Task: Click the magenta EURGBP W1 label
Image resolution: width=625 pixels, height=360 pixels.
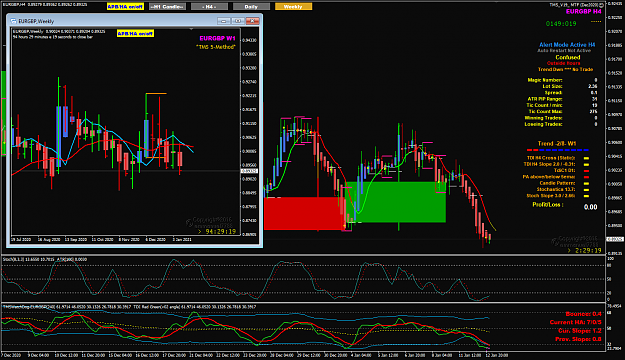Action: [217, 39]
